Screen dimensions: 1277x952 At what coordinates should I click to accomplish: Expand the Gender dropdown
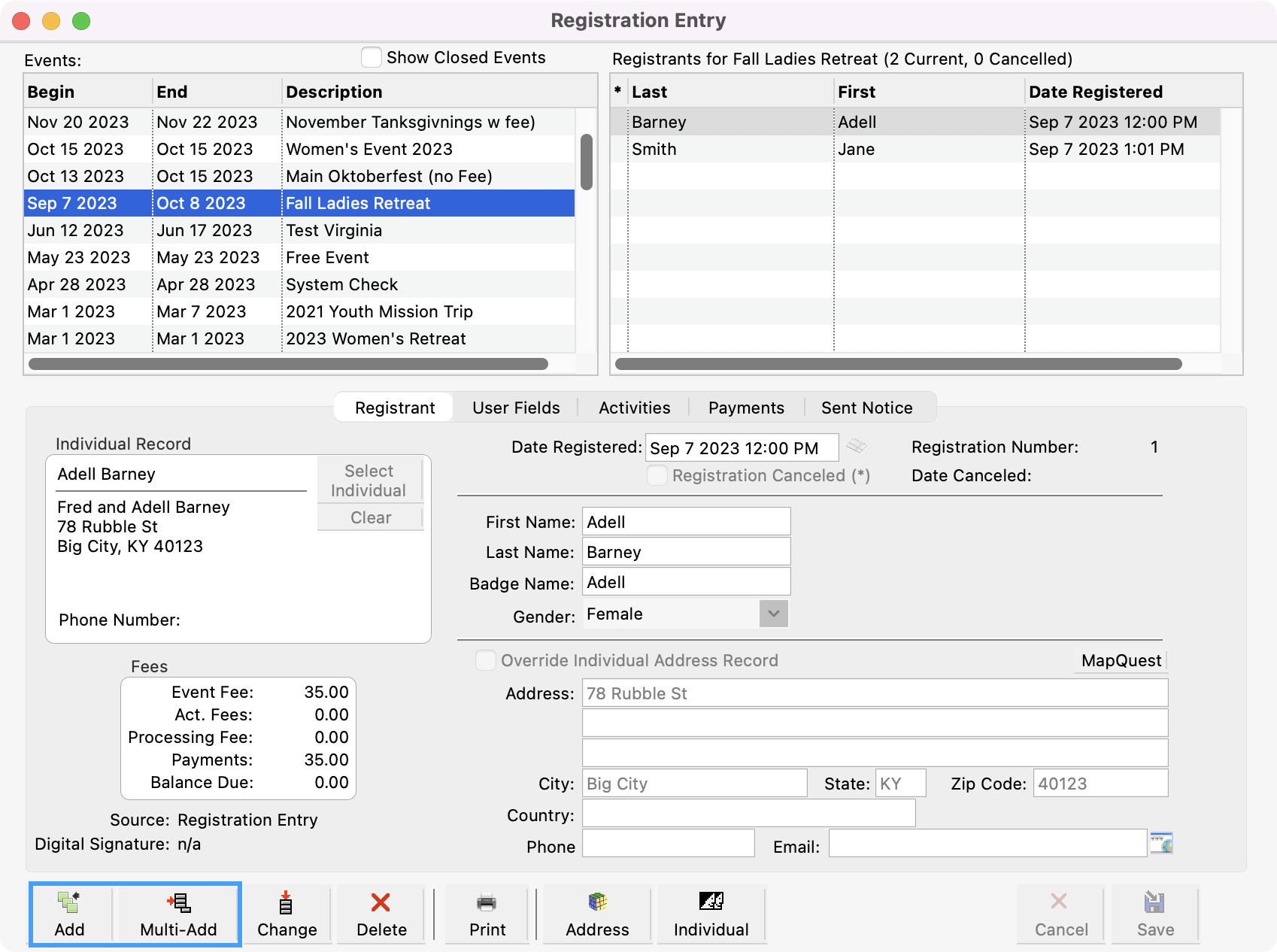pos(773,614)
